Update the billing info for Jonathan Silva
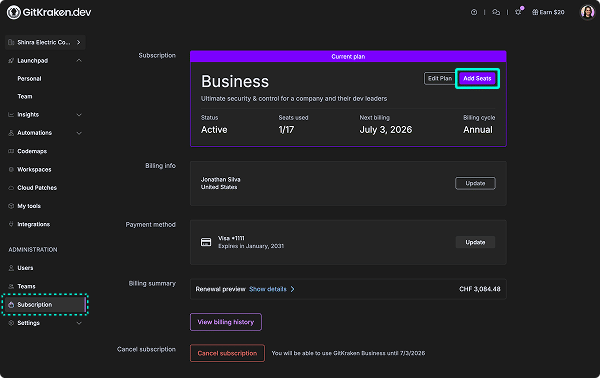This screenshot has height=378, width=600. [475, 183]
